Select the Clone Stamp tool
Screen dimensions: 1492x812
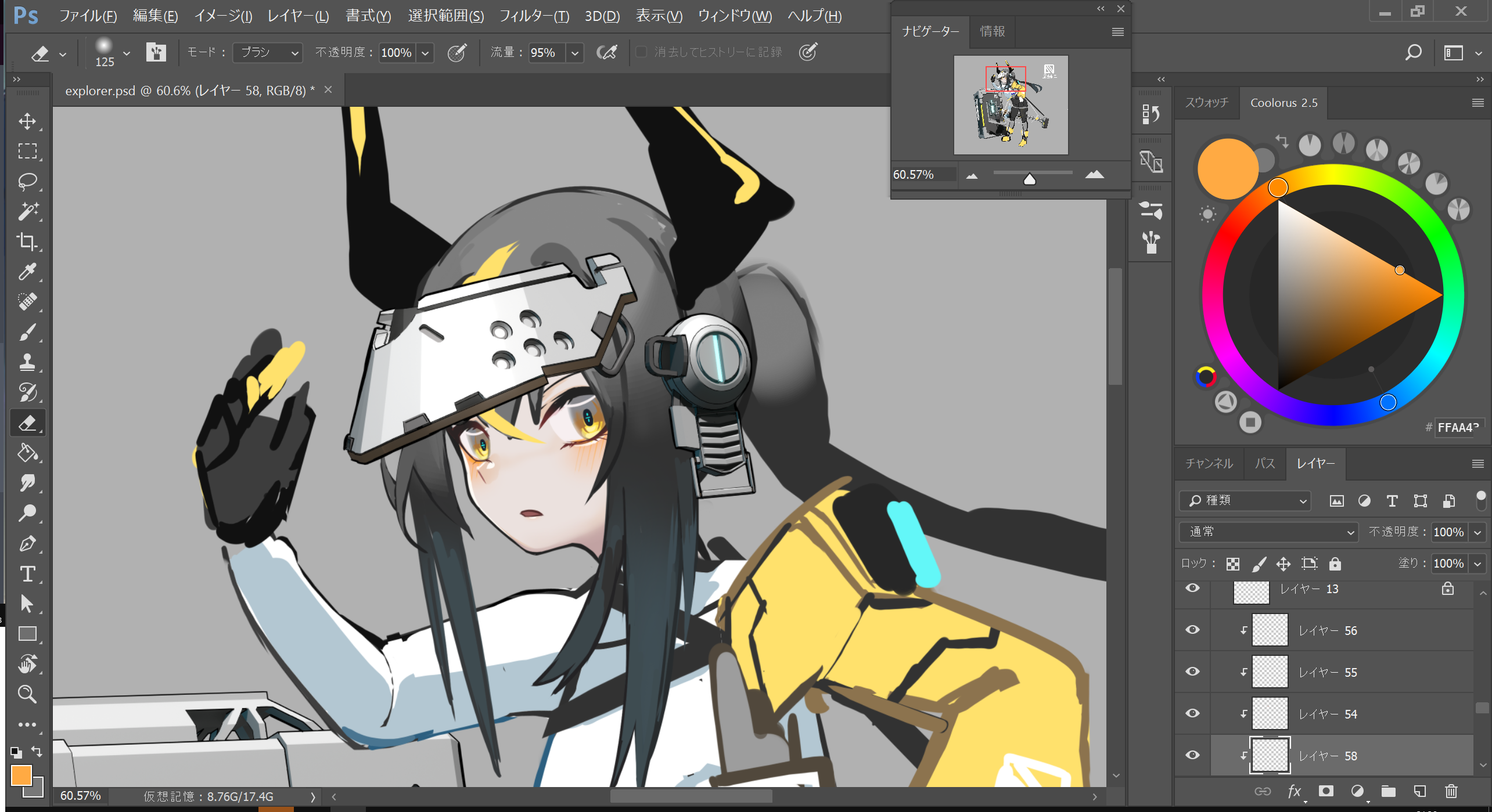[27, 363]
